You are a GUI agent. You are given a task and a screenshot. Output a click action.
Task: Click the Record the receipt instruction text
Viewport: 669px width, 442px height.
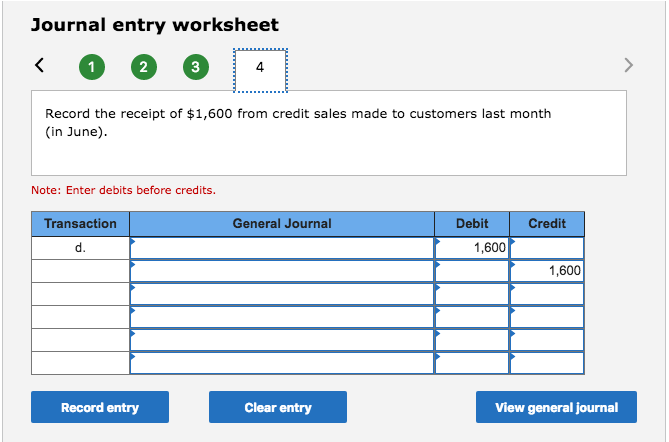[x=298, y=122]
